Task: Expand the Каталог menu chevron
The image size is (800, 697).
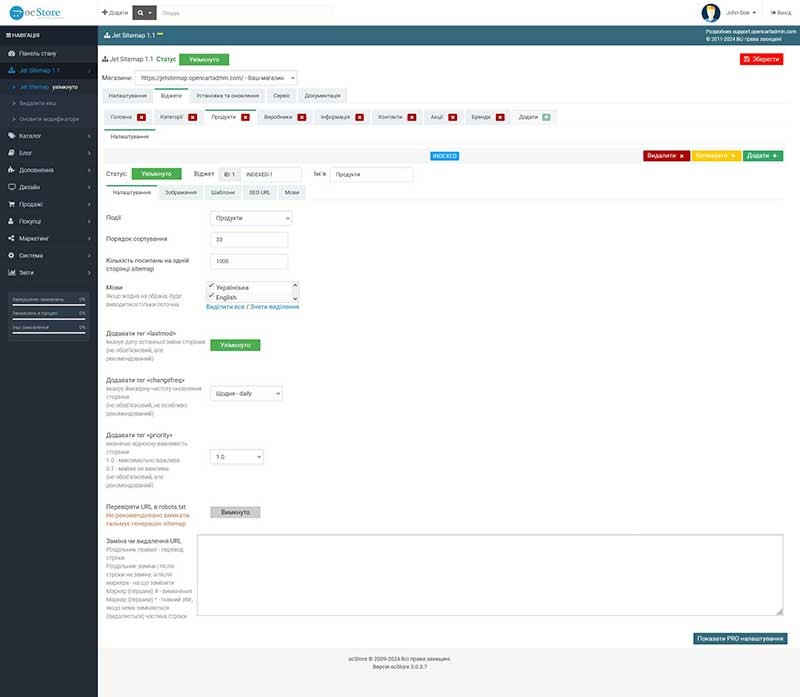Action: [x=89, y=136]
